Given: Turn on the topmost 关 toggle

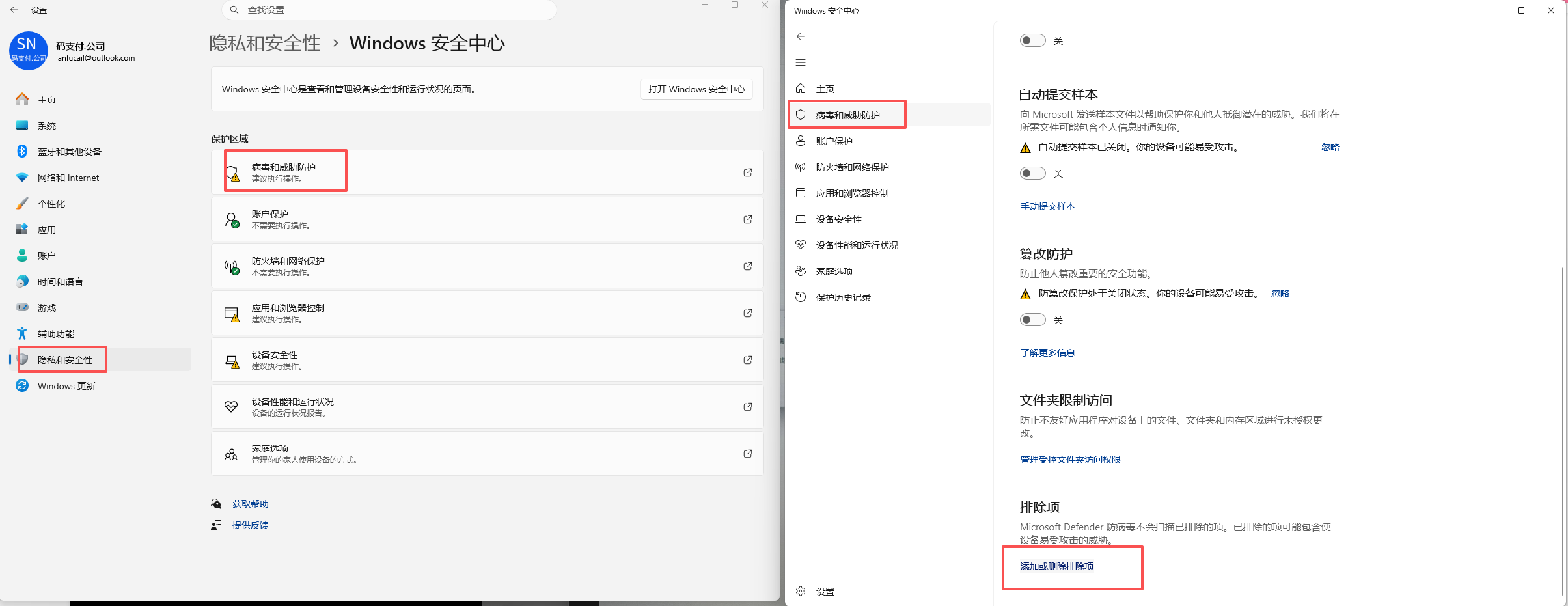Looking at the screenshot, I should point(1032,40).
